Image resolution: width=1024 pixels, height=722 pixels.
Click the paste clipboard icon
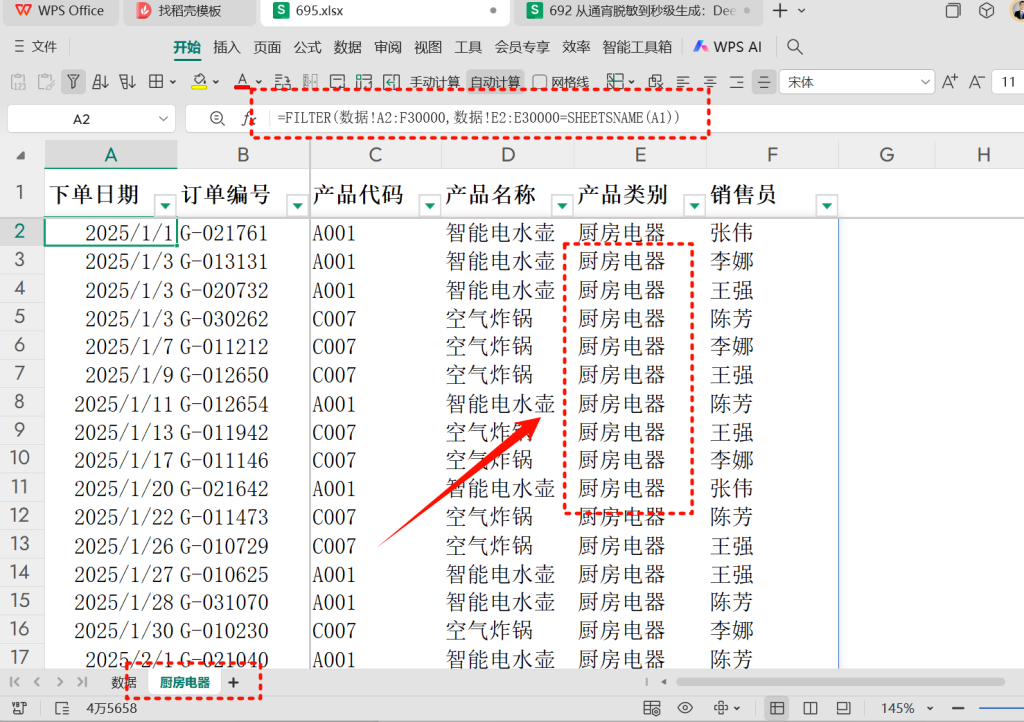(x=46, y=82)
